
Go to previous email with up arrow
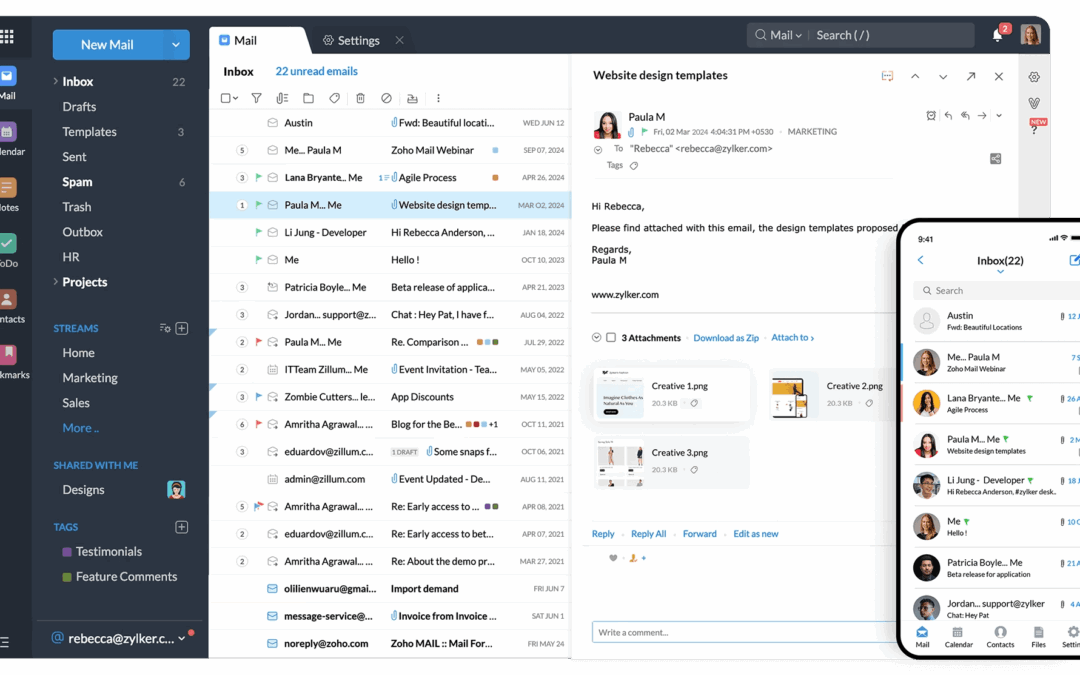pos(915,76)
